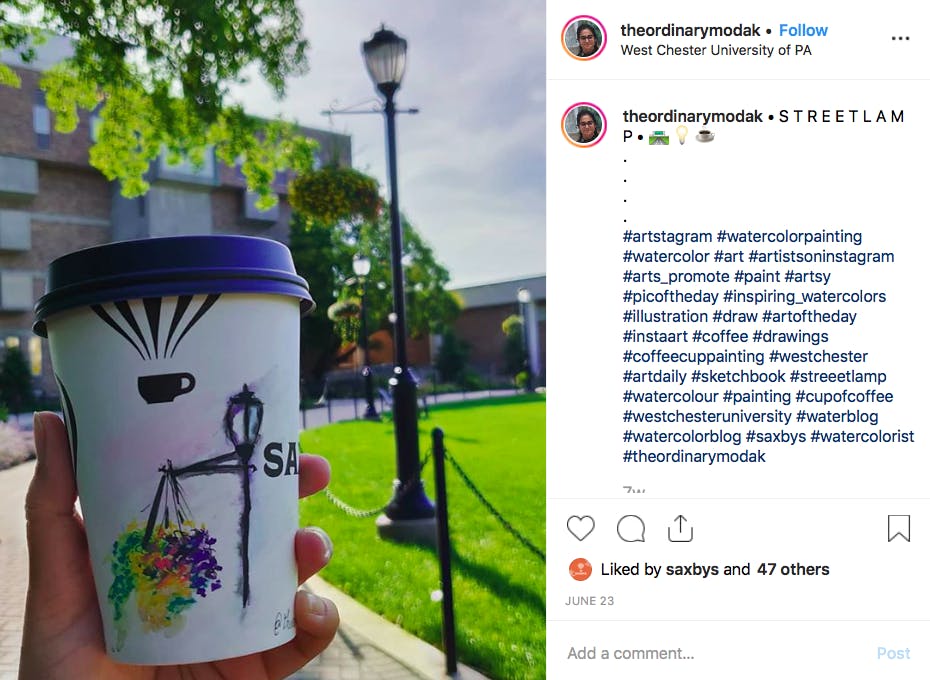Save post with bookmark icon

coord(899,528)
